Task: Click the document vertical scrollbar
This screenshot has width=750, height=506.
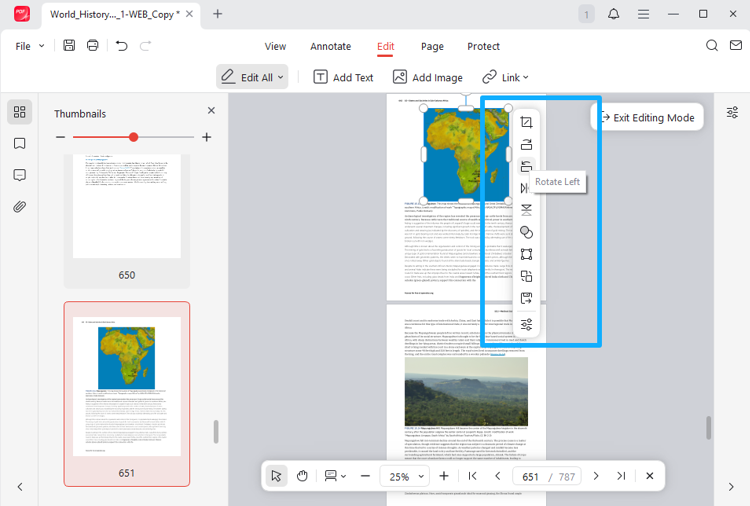Action: (x=708, y=428)
